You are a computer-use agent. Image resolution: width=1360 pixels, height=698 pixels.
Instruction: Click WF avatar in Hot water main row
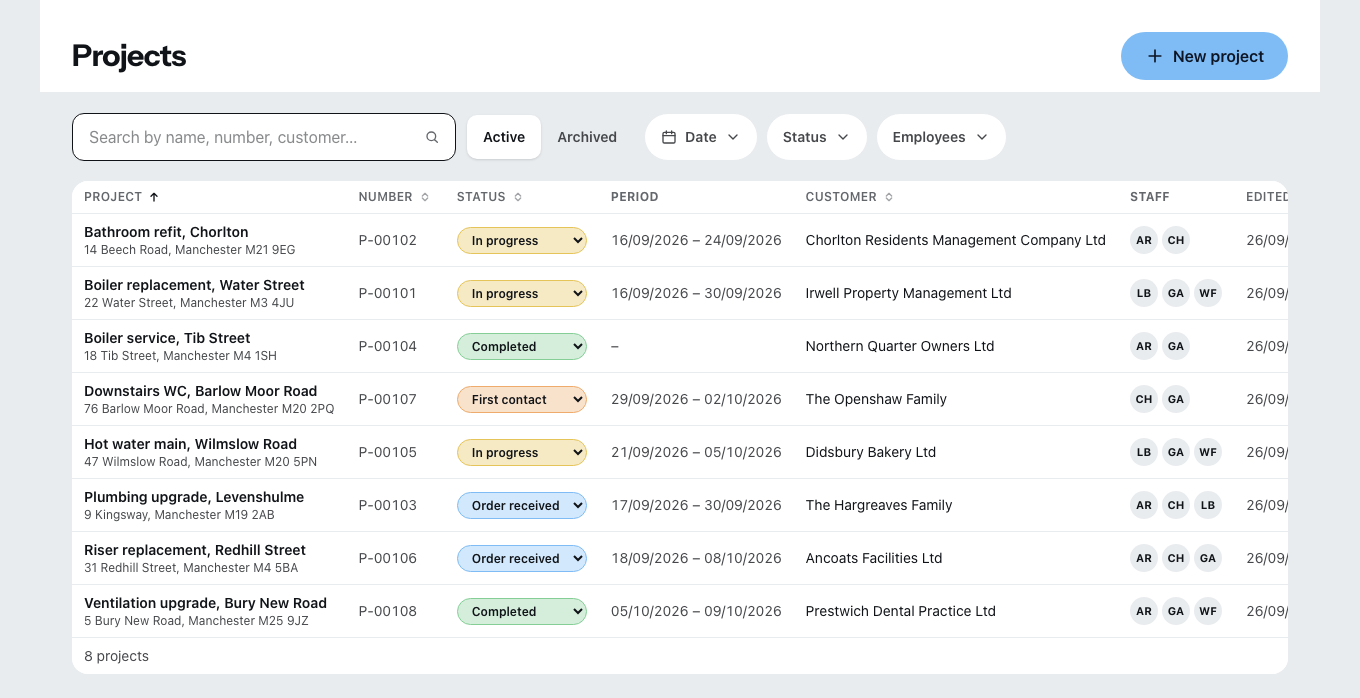pos(1208,452)
